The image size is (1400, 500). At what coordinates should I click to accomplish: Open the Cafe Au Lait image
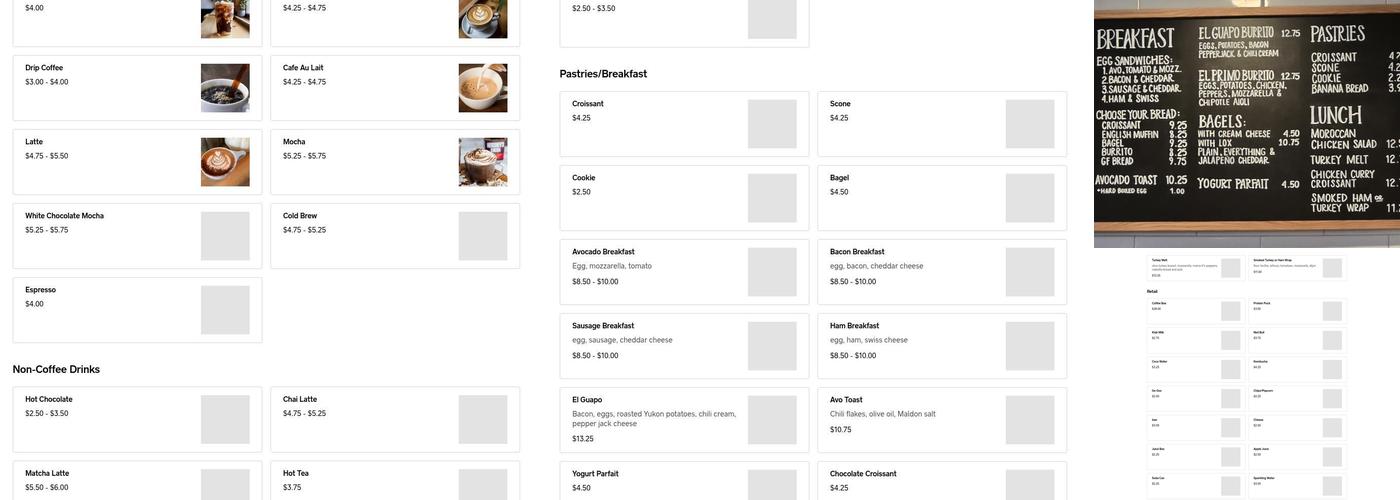click(x=483, y=88)
